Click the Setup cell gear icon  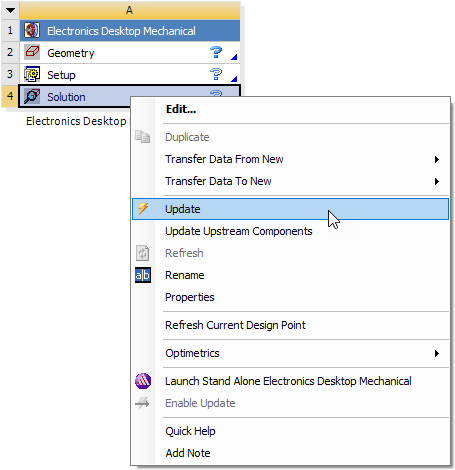pyautogui.click(x=32, y=74)
